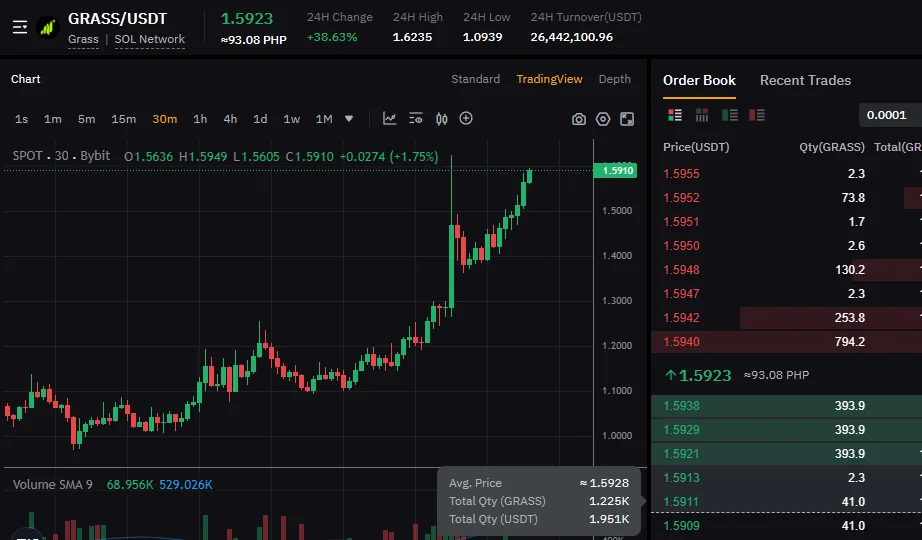Click the 1.5942 ask price row
Screen dimensions: 922x540
[786, 318]
